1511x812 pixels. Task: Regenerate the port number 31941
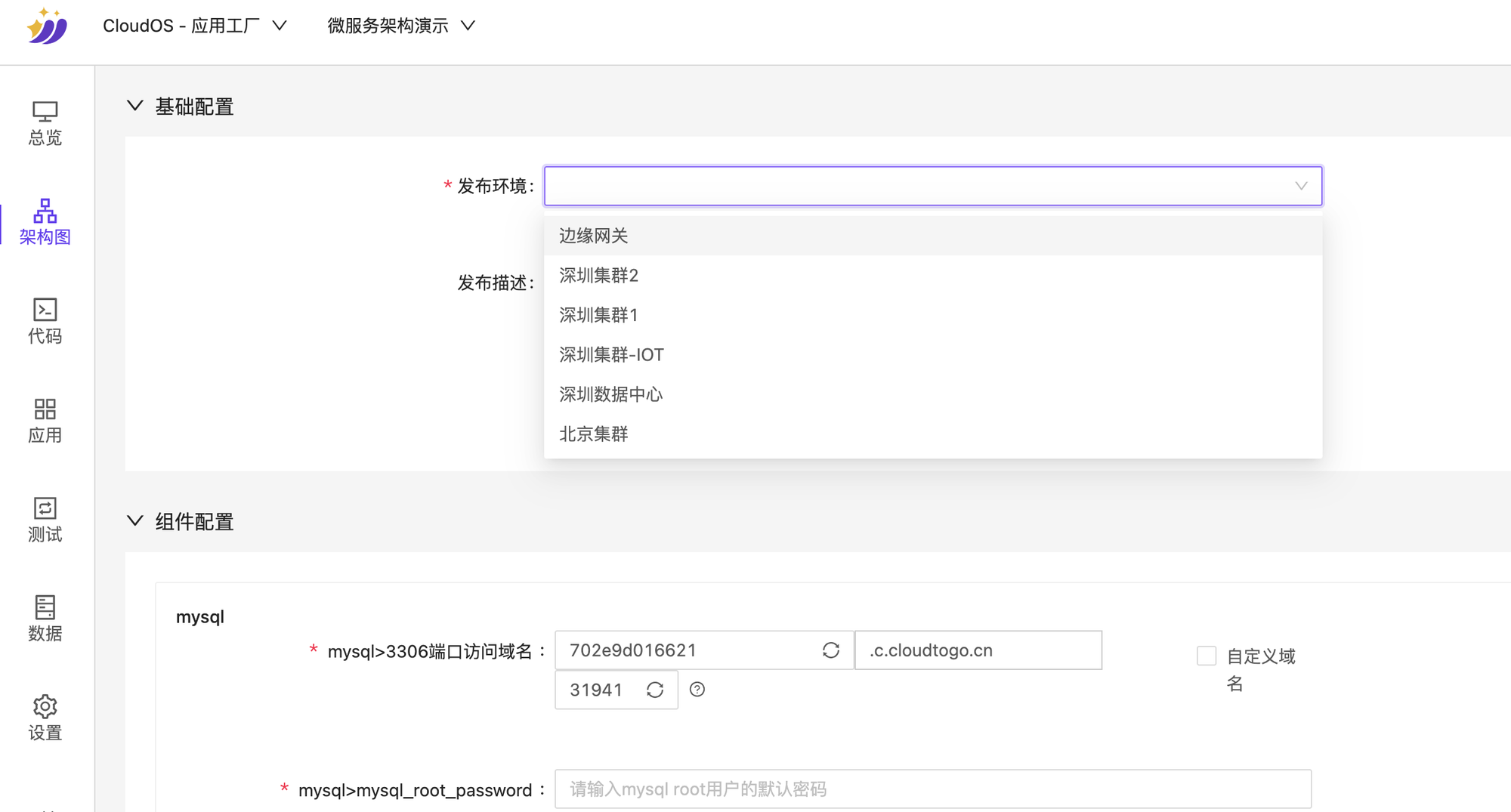[x=654, y=689]
